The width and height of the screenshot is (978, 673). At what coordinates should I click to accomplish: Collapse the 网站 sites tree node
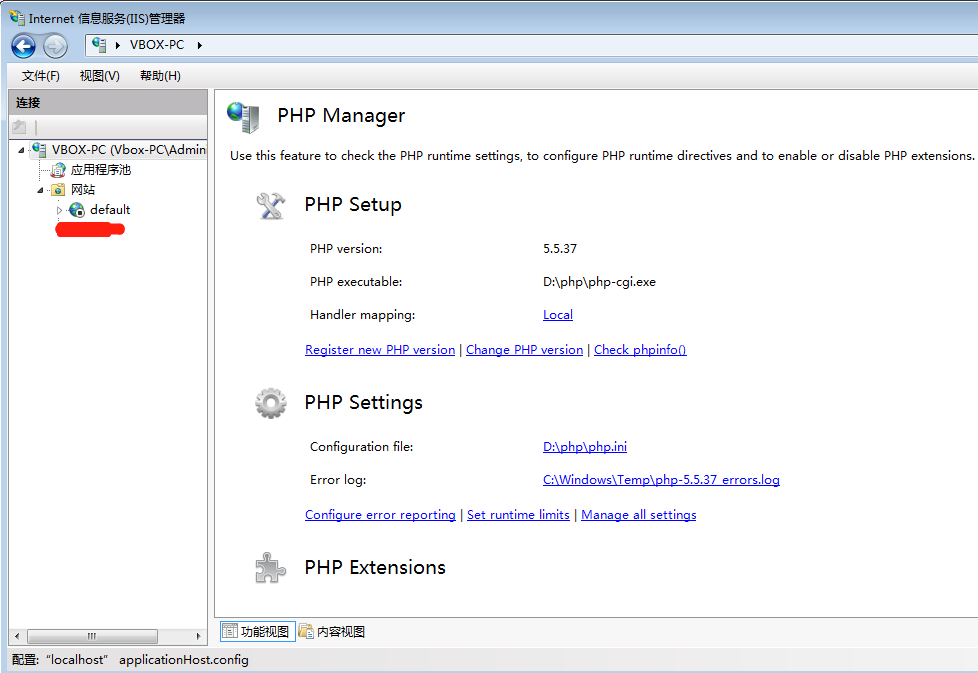point(40,190)
